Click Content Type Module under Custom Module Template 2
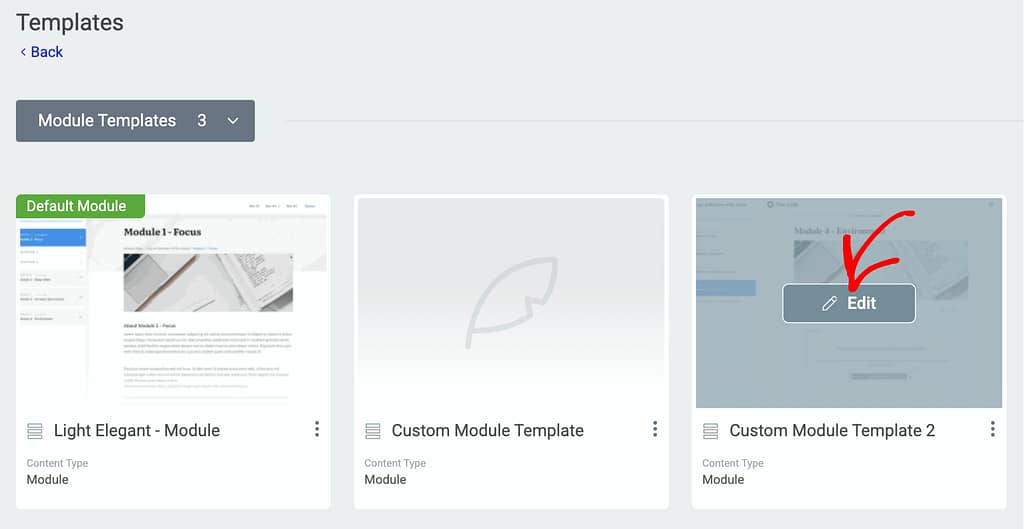Image resolution: width=1024 pixels, height=529 pixels. tap(724, 479)
